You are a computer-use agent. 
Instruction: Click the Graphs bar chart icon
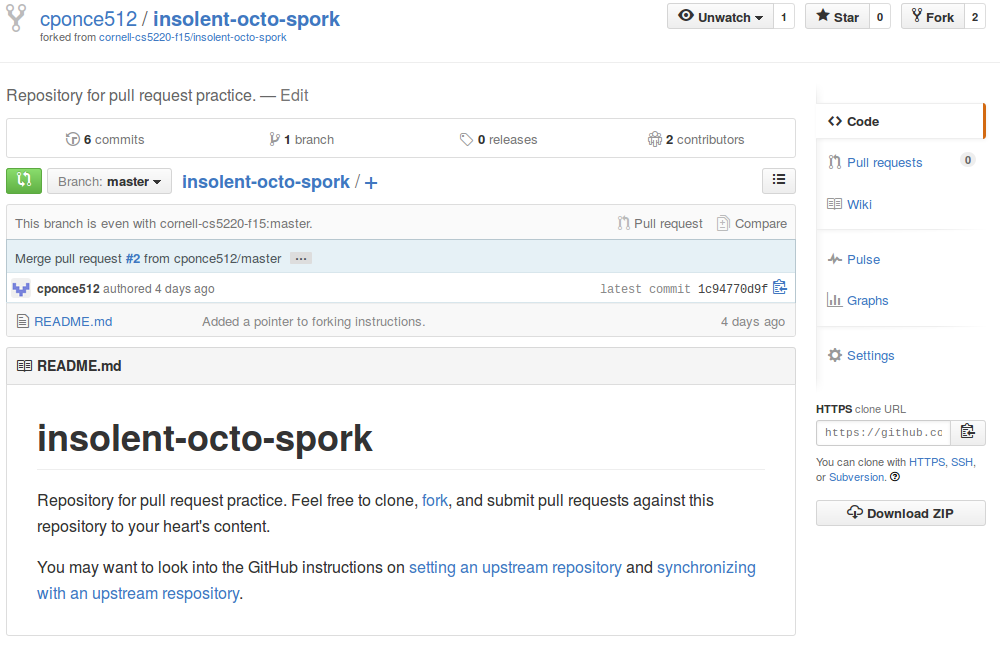pyautogui.click(x=834, y=300)
